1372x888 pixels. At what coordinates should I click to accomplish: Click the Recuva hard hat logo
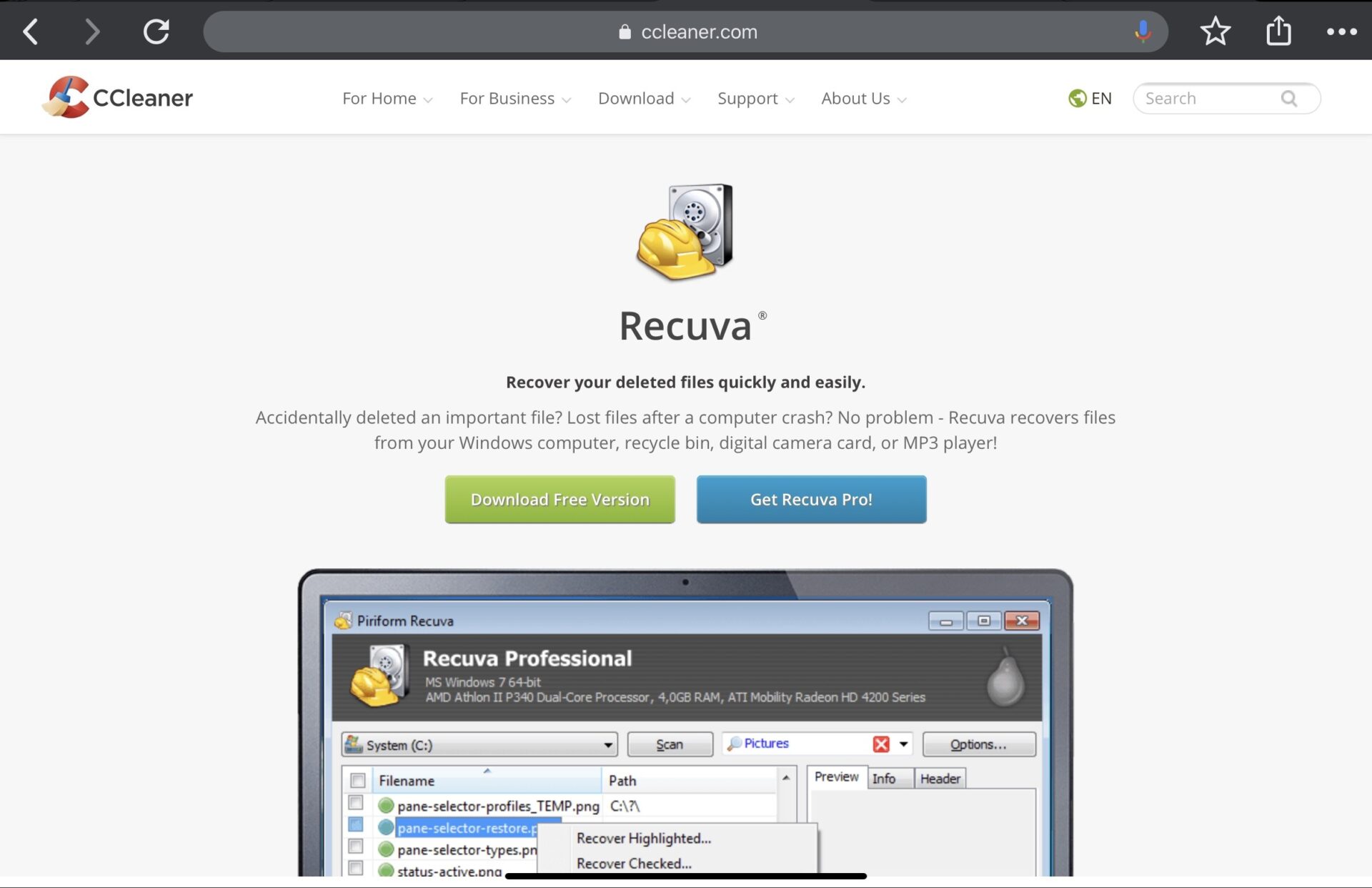pyautogui.click(x=685, y=232)
